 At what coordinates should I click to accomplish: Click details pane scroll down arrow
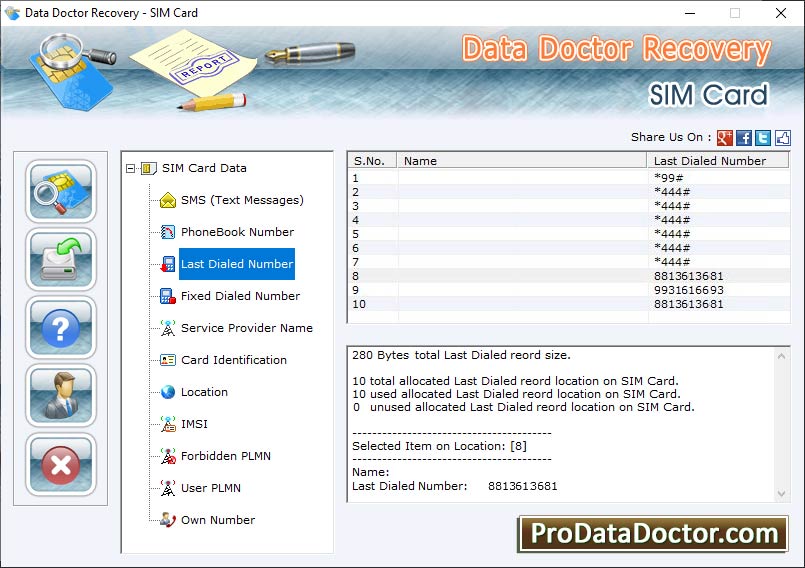781,494
